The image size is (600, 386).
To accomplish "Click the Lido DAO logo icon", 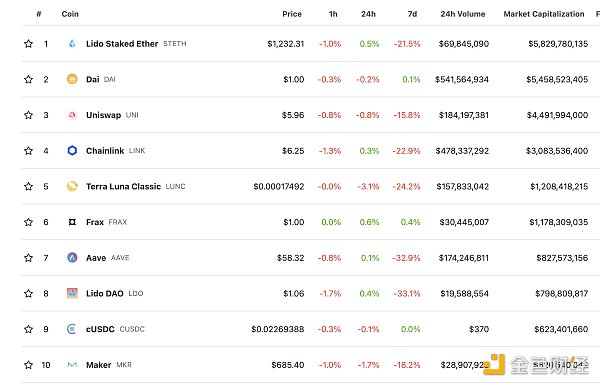I will (x=72, y=293).
